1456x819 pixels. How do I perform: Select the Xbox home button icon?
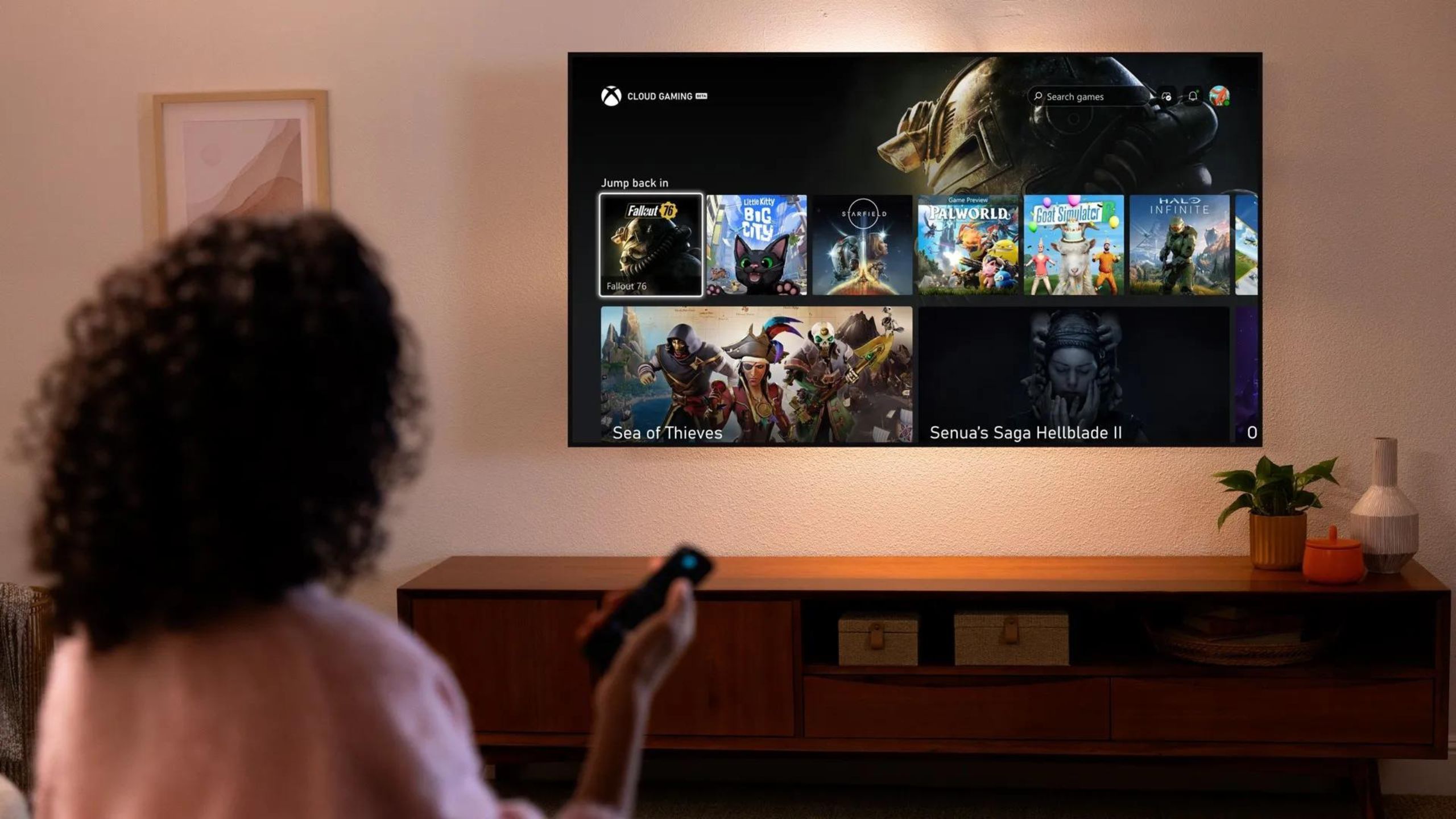610,96
